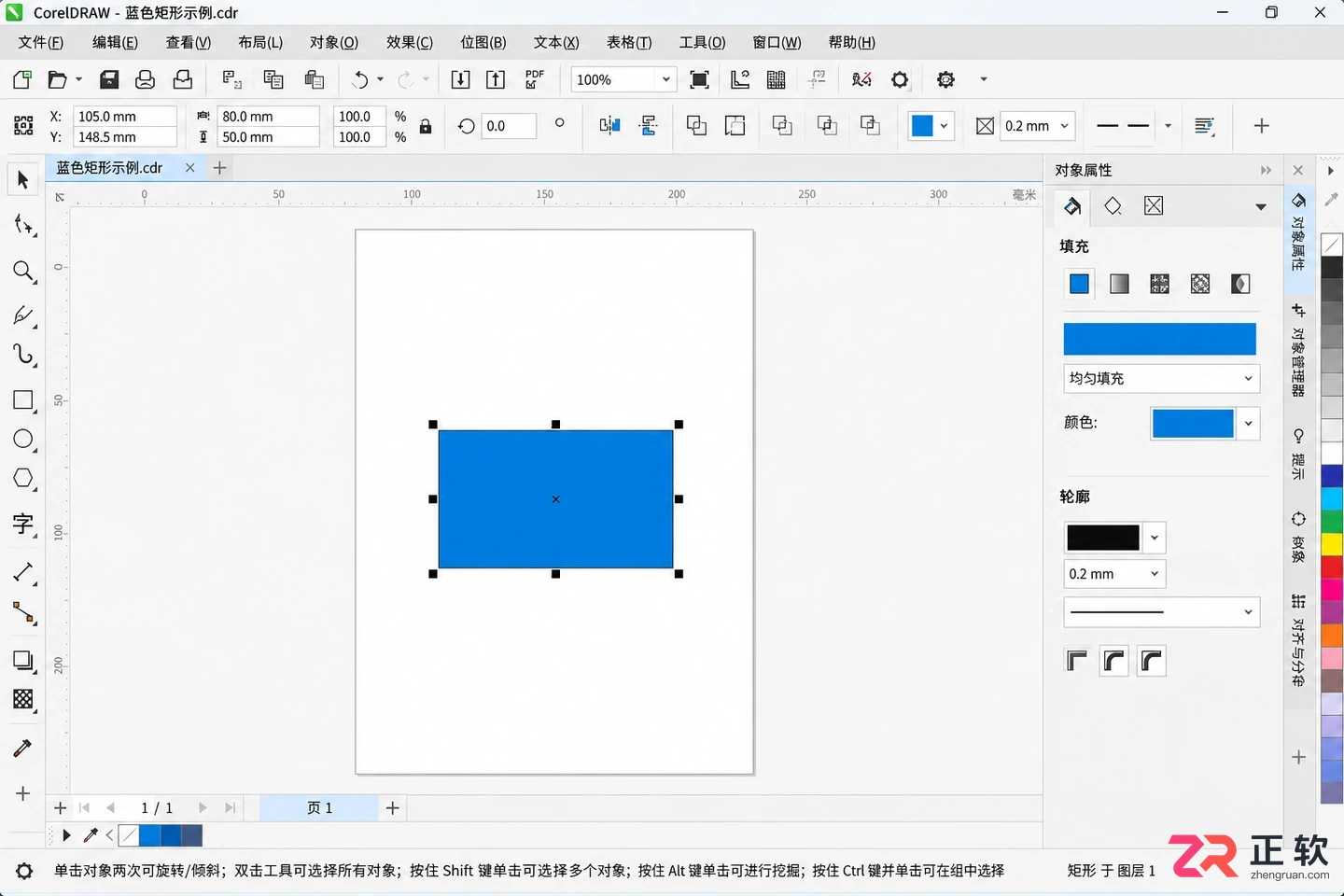Open the 颜色 fill color dropdown

click(x=1248, y=424)
